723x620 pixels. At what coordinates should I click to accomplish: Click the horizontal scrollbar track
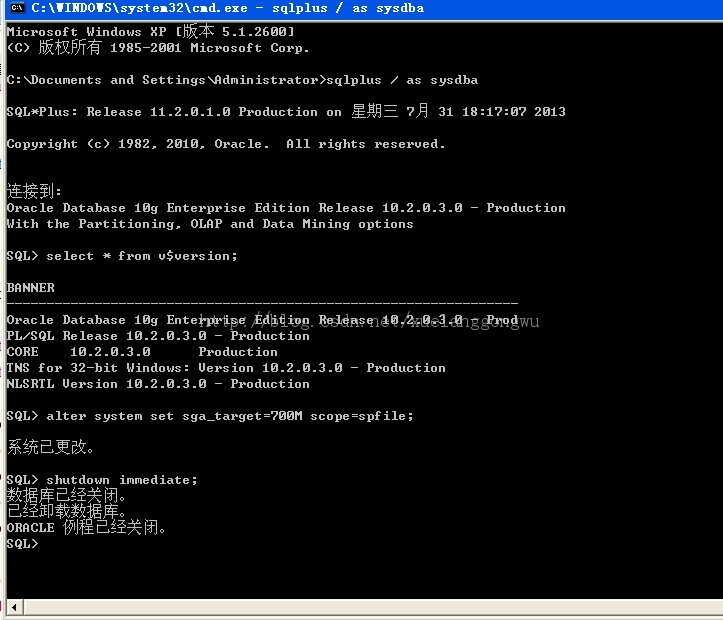click(x=373, y=607)
